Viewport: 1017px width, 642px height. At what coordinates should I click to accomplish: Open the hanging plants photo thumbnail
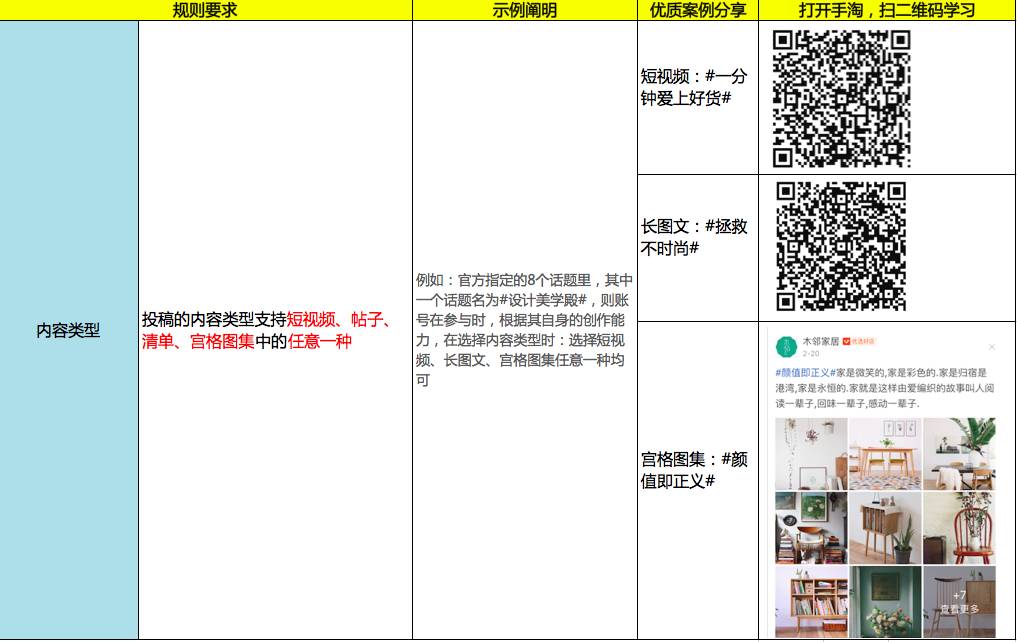point(810,453)
